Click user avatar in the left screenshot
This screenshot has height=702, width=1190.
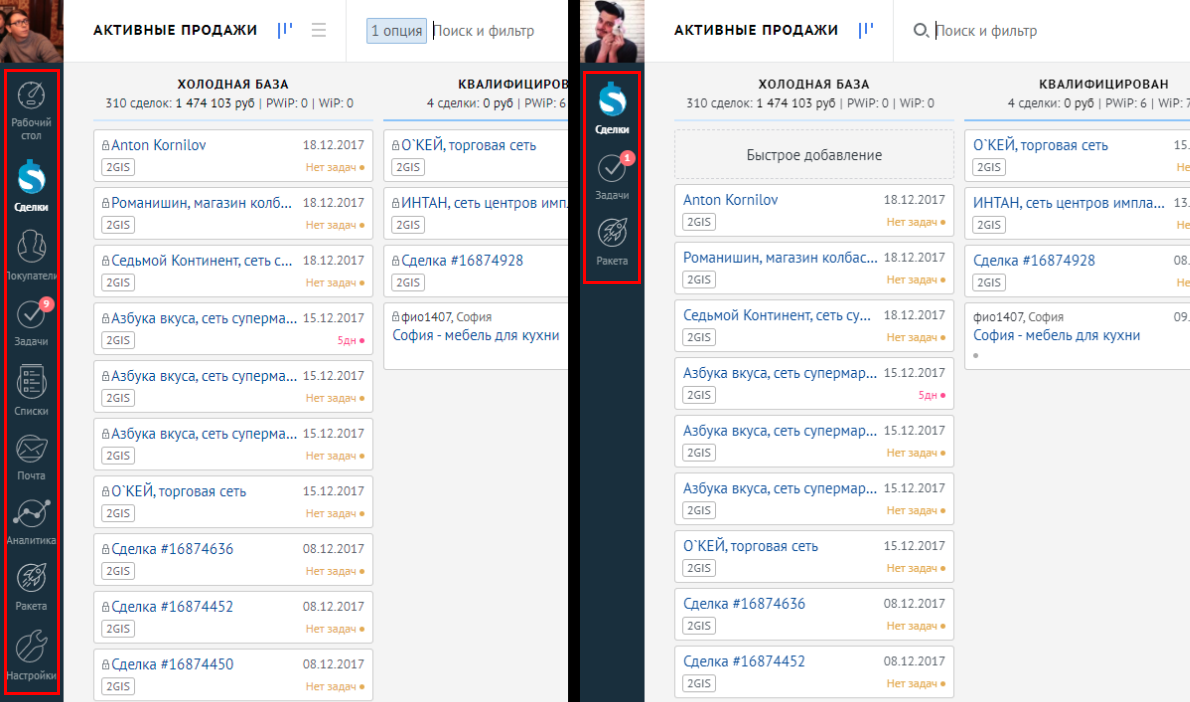pos(31,31)
